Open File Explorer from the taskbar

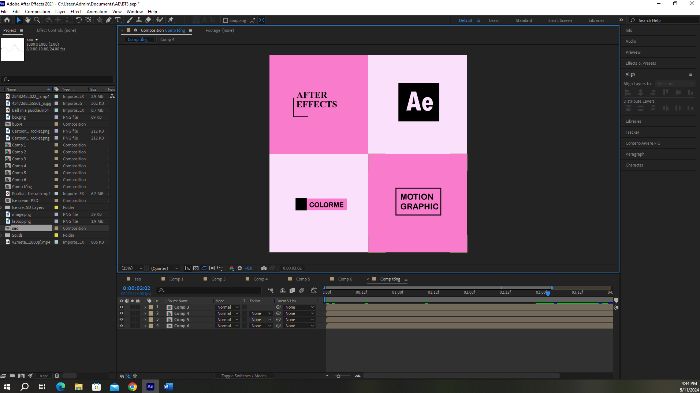[x=79, y=387]
